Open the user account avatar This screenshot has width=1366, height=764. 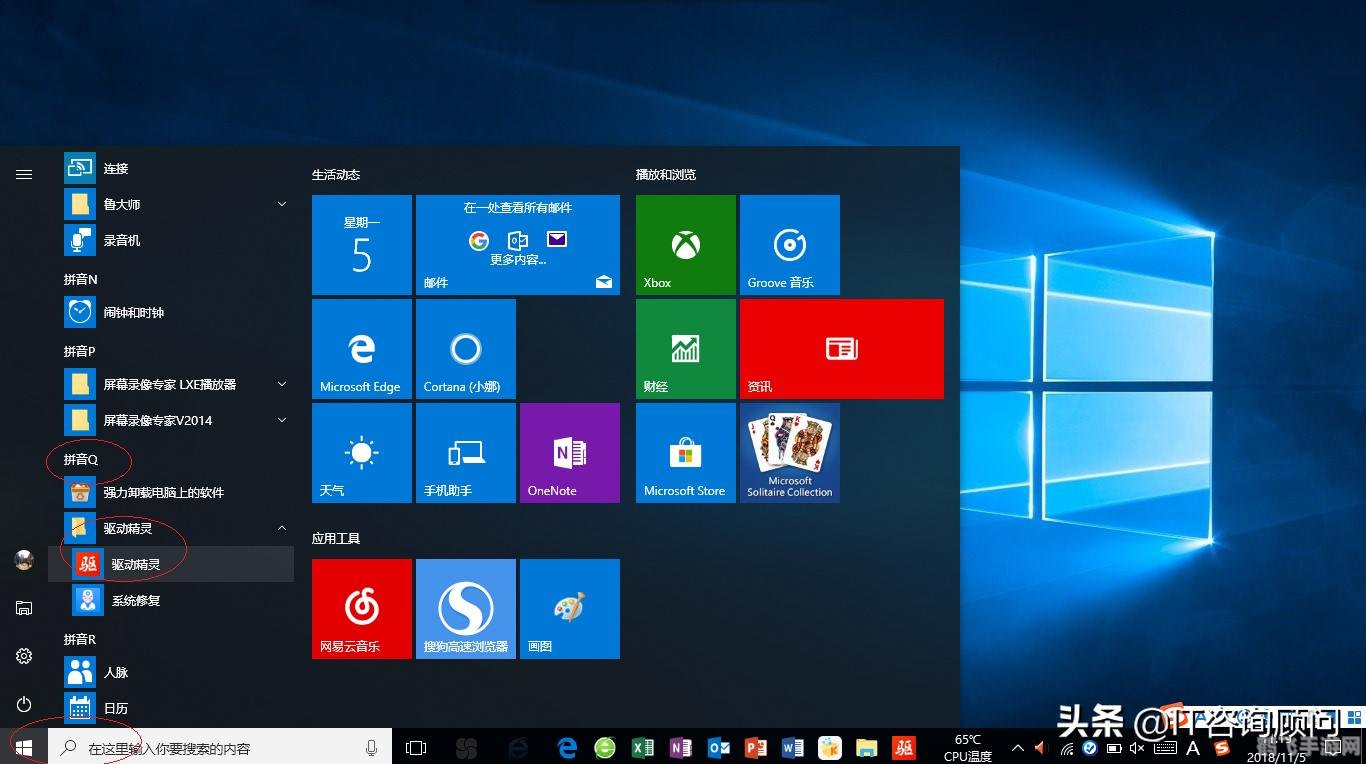24,560
